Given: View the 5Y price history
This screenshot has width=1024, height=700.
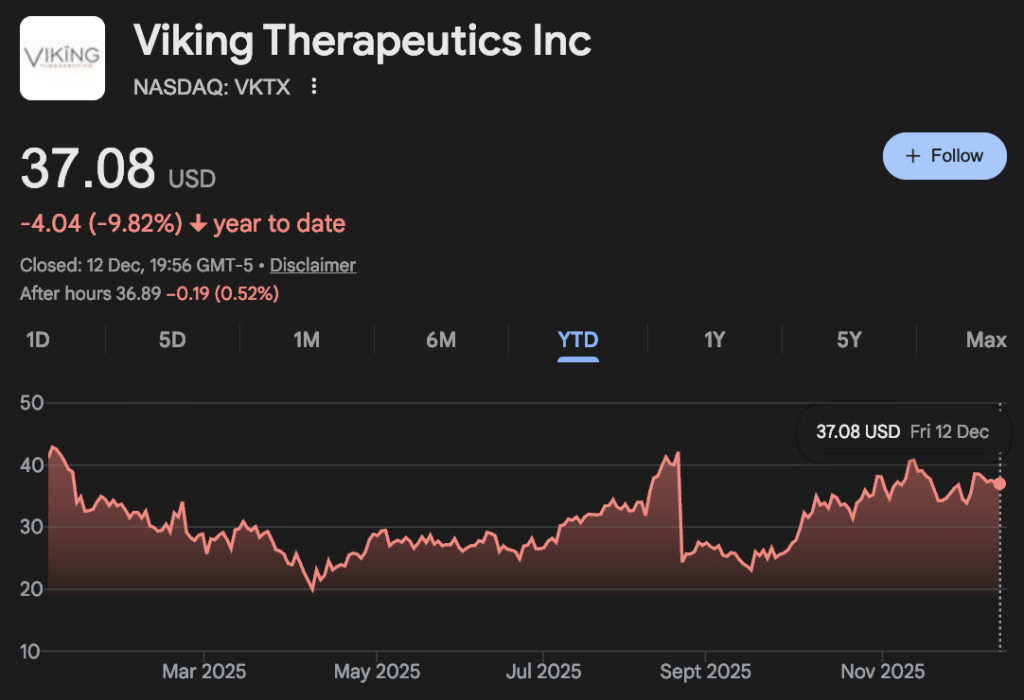Looking at the screenshot, I should click(849, 340).
